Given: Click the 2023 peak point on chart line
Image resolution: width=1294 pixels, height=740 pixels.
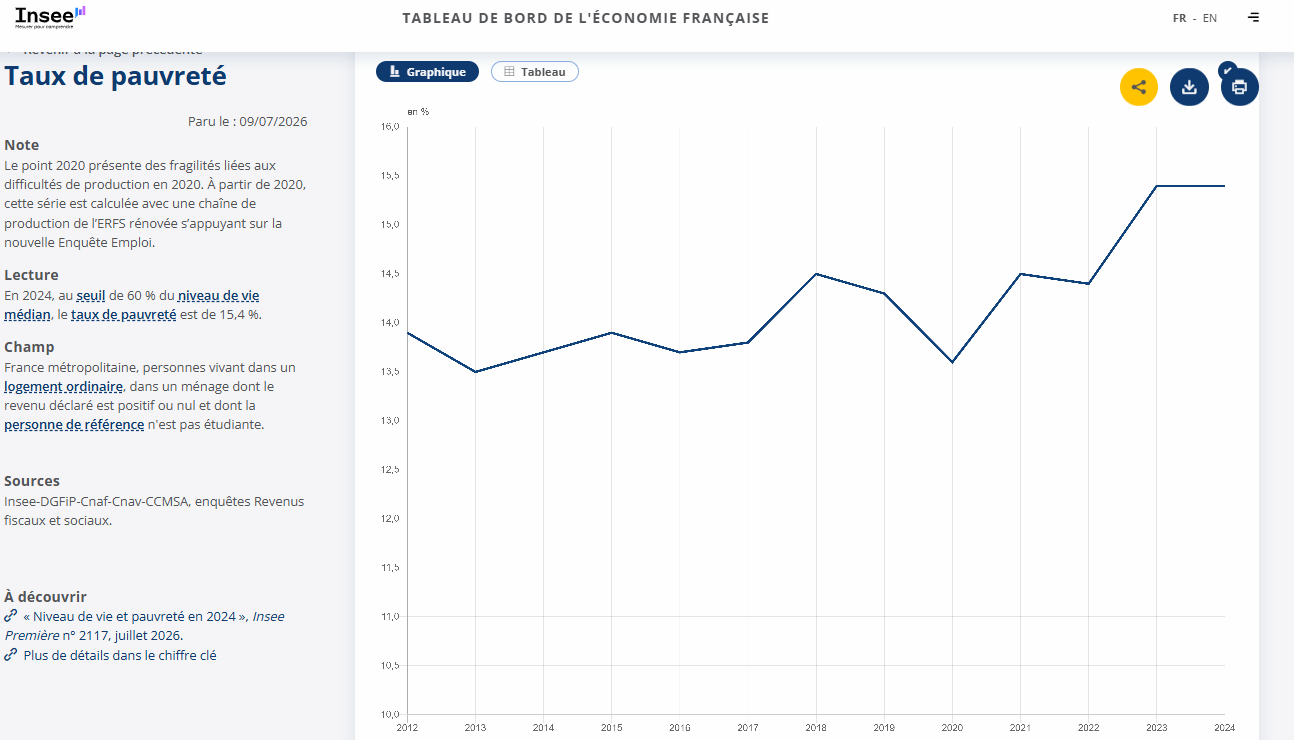Looking at the screenshot, I should point(1156,186).
